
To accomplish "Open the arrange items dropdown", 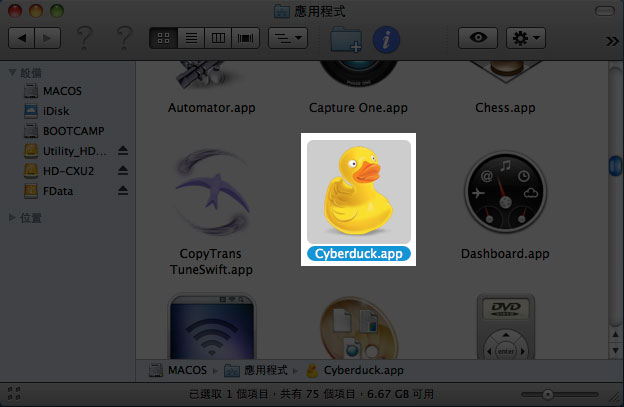I will coord(288,38).
